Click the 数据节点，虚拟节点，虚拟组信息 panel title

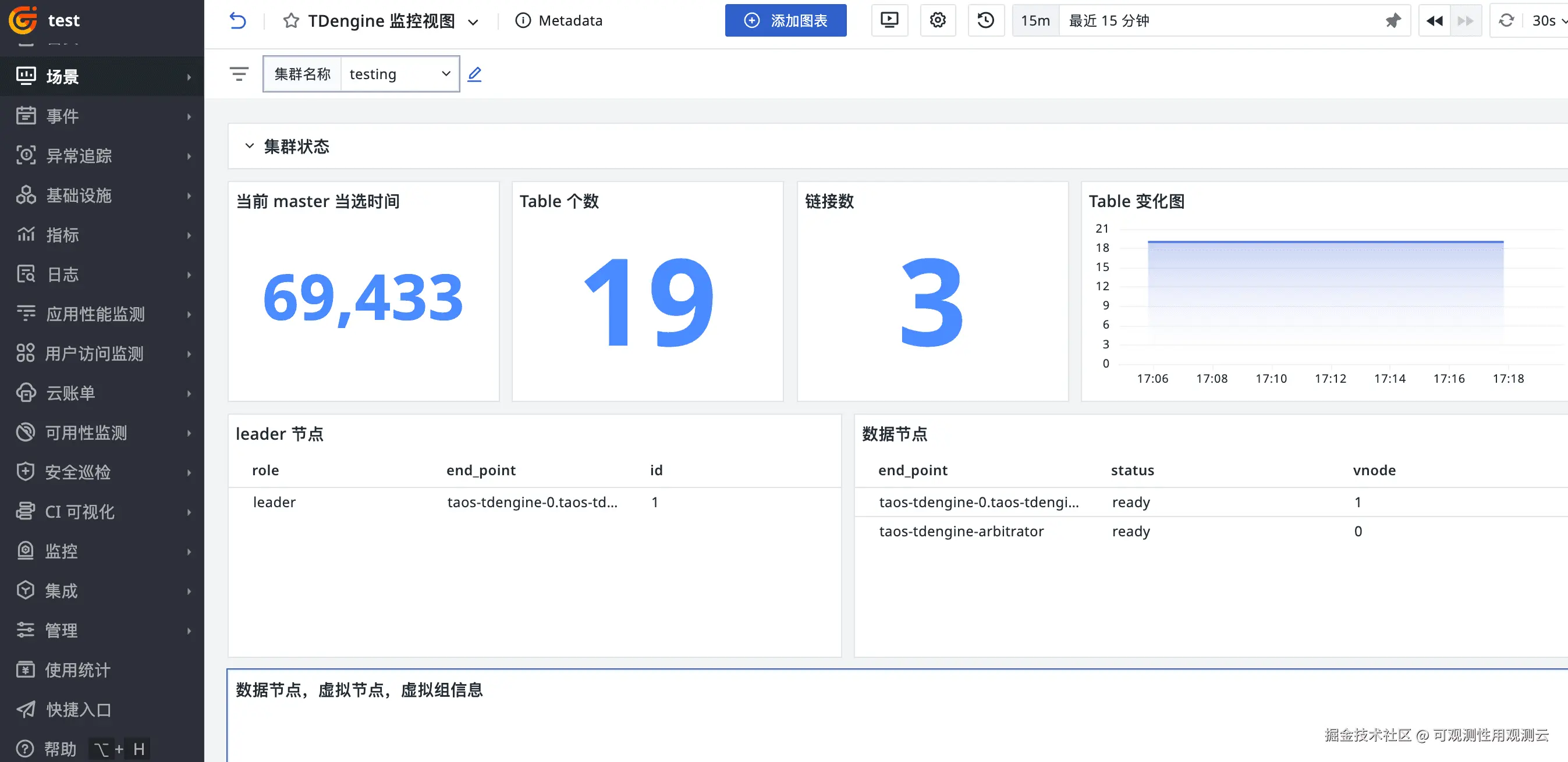point(359,690)
